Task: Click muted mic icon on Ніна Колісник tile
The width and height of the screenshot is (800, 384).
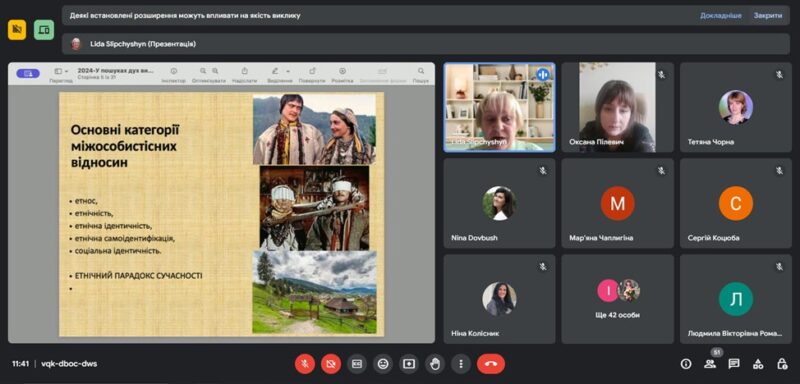Action: (x=543, y=266)
